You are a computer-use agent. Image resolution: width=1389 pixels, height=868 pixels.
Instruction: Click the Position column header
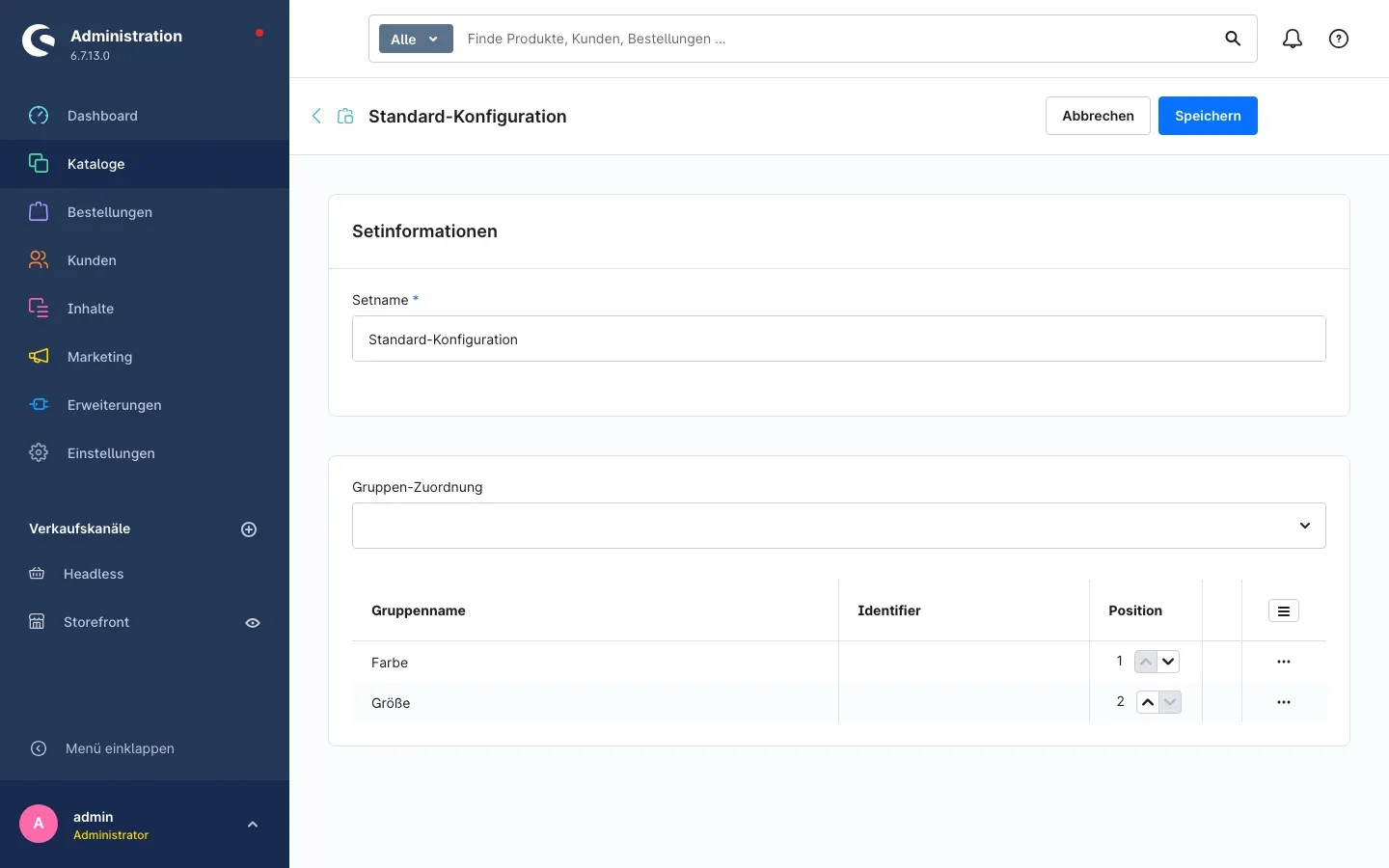point(1146,610)
